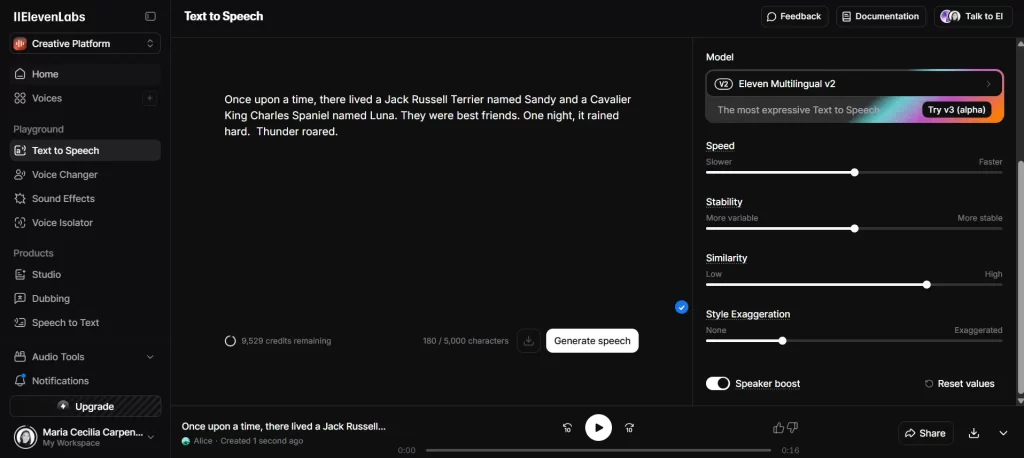This screenshot has width=1024, height=458.
Task: Click the Stability slider handle
Action: coord(854,228)
